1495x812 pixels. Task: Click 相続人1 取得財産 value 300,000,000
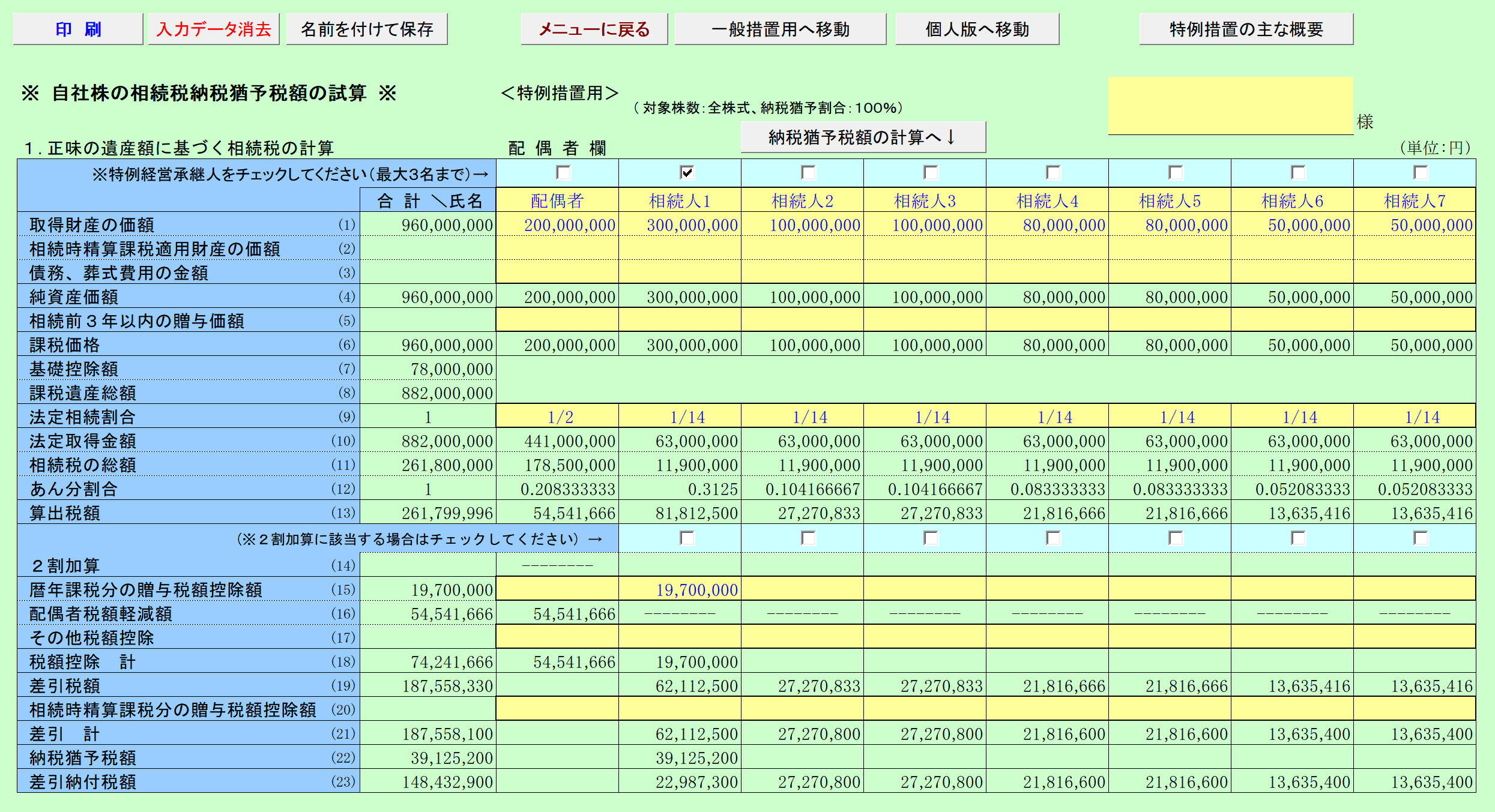(680, 224)
